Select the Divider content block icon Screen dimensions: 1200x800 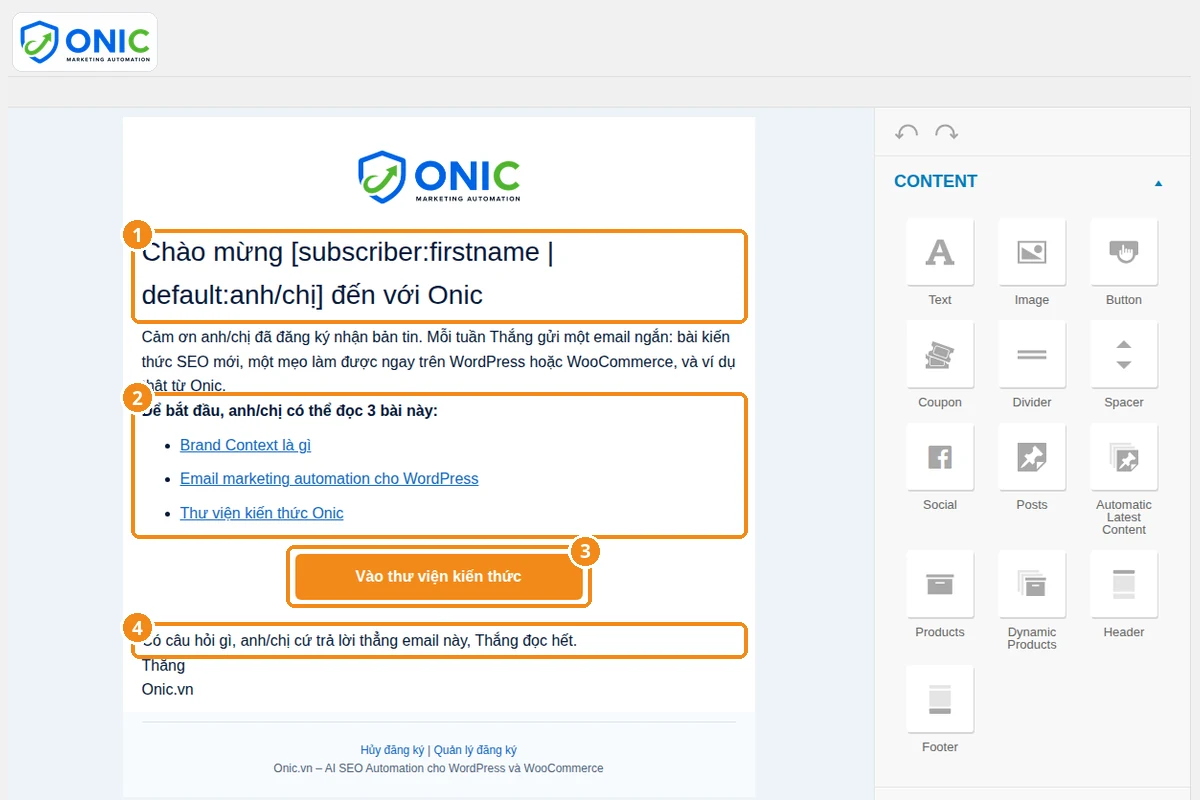[x=1032, y=354]
